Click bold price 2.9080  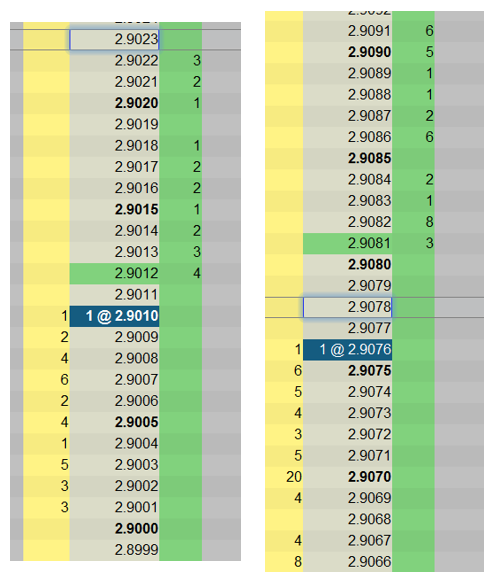tap(370, 265)
